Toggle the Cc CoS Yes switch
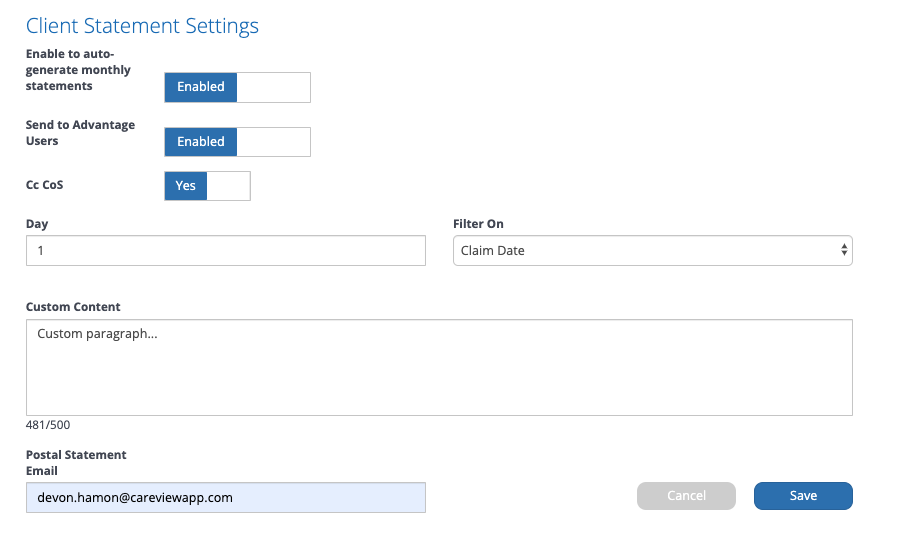This screenshot has height=539, width=904. pos(208,186)
